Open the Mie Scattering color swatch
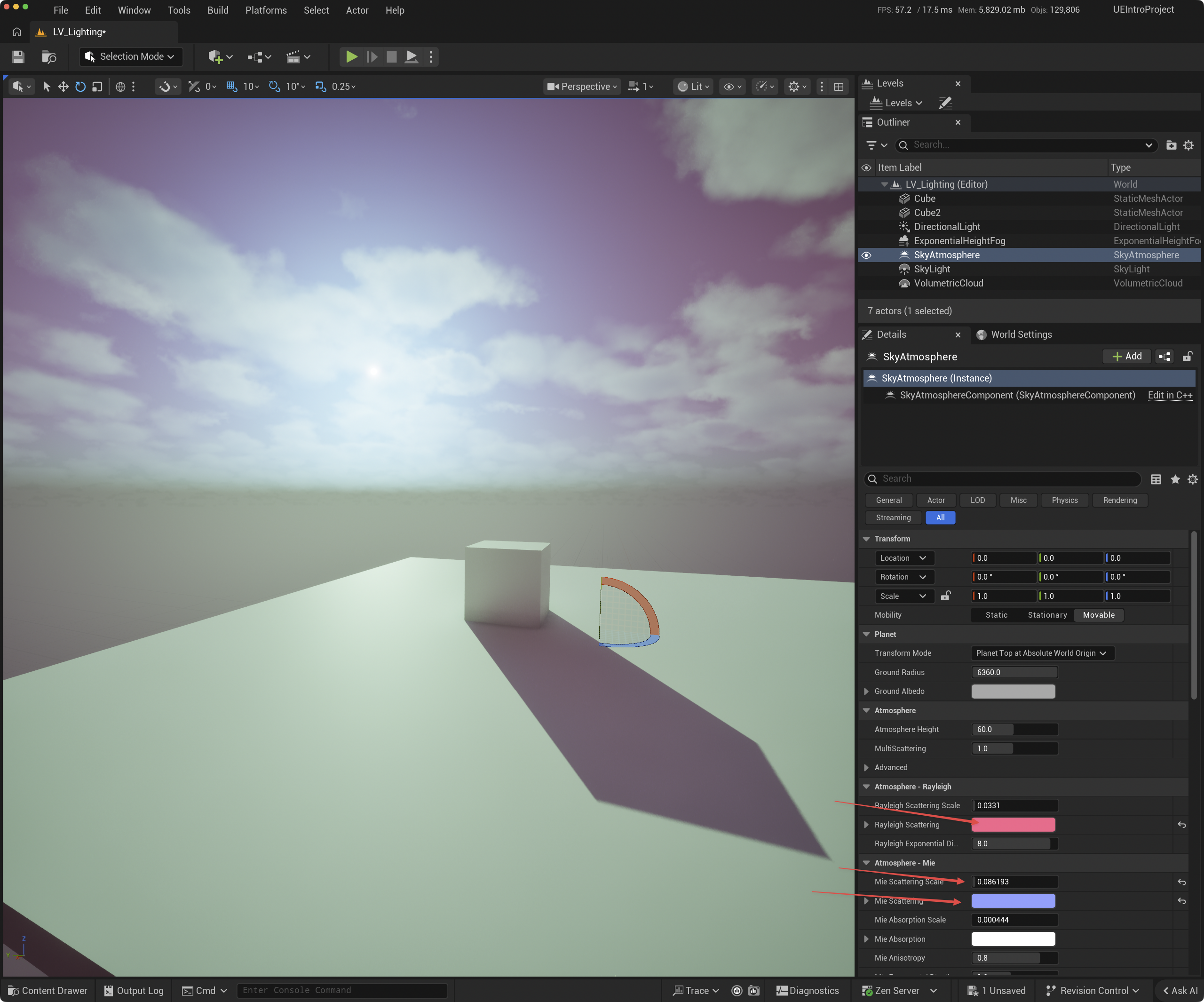Screen dimensions: 1204x1002 click(1013, 901)
